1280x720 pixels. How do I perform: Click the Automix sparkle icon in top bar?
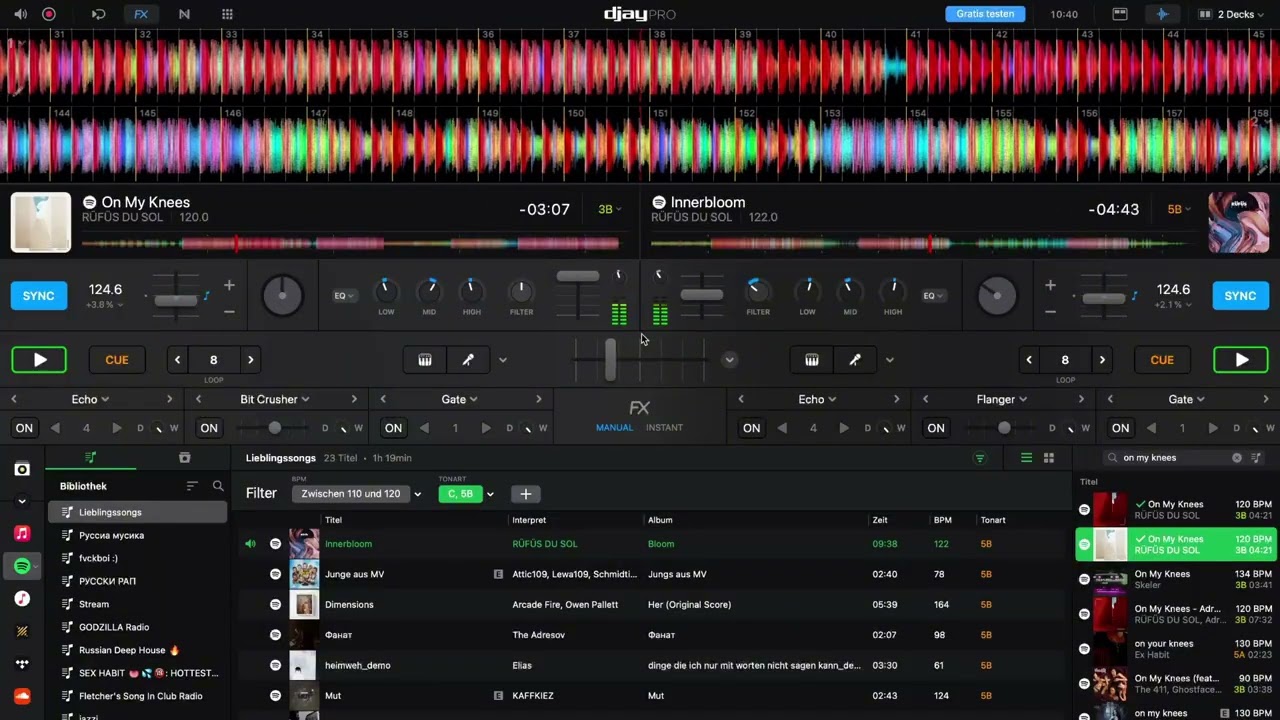pyautogui.click(x=1161, y=14)
